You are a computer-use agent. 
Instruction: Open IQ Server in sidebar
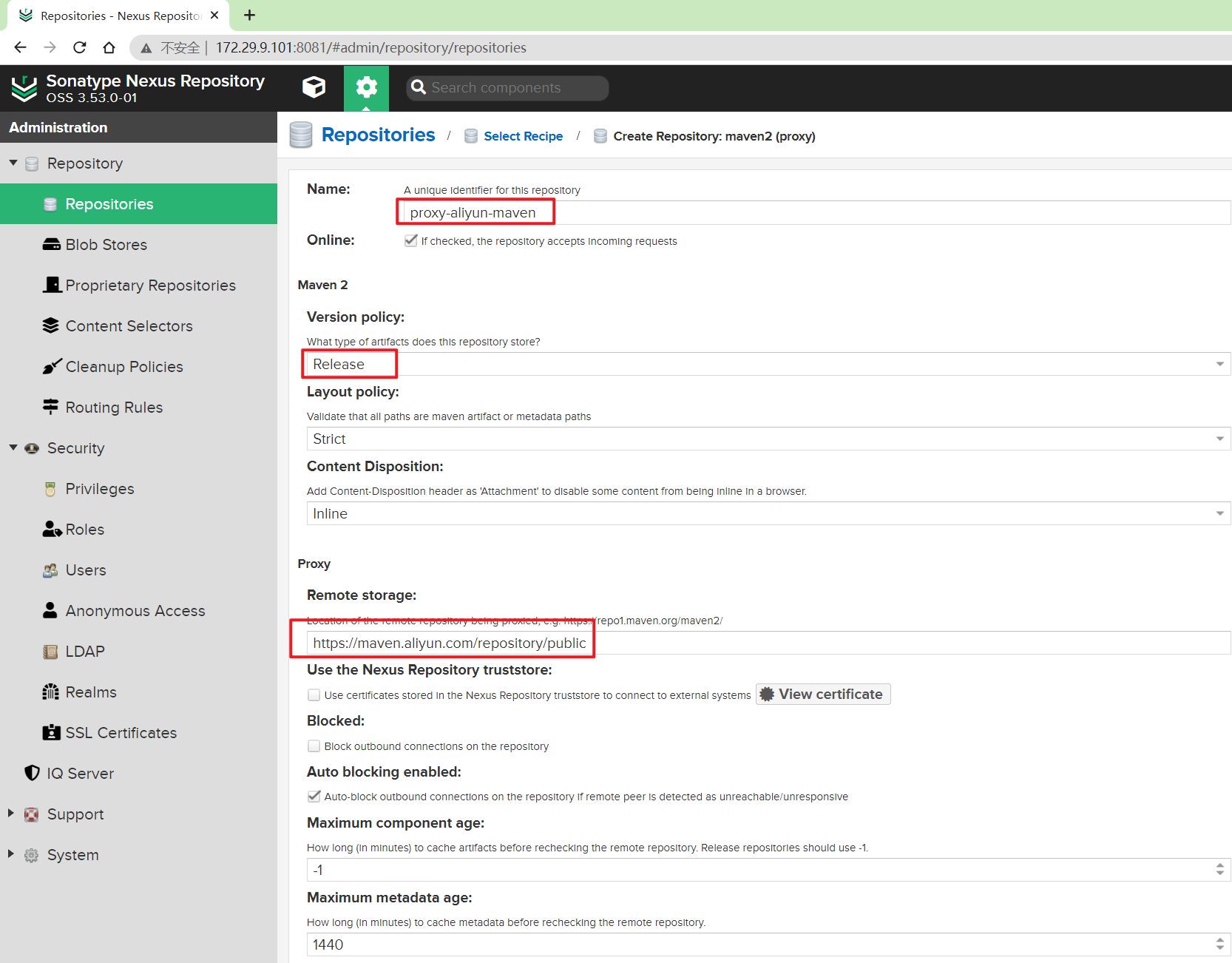pyautogui.click(x=138, y=774)
